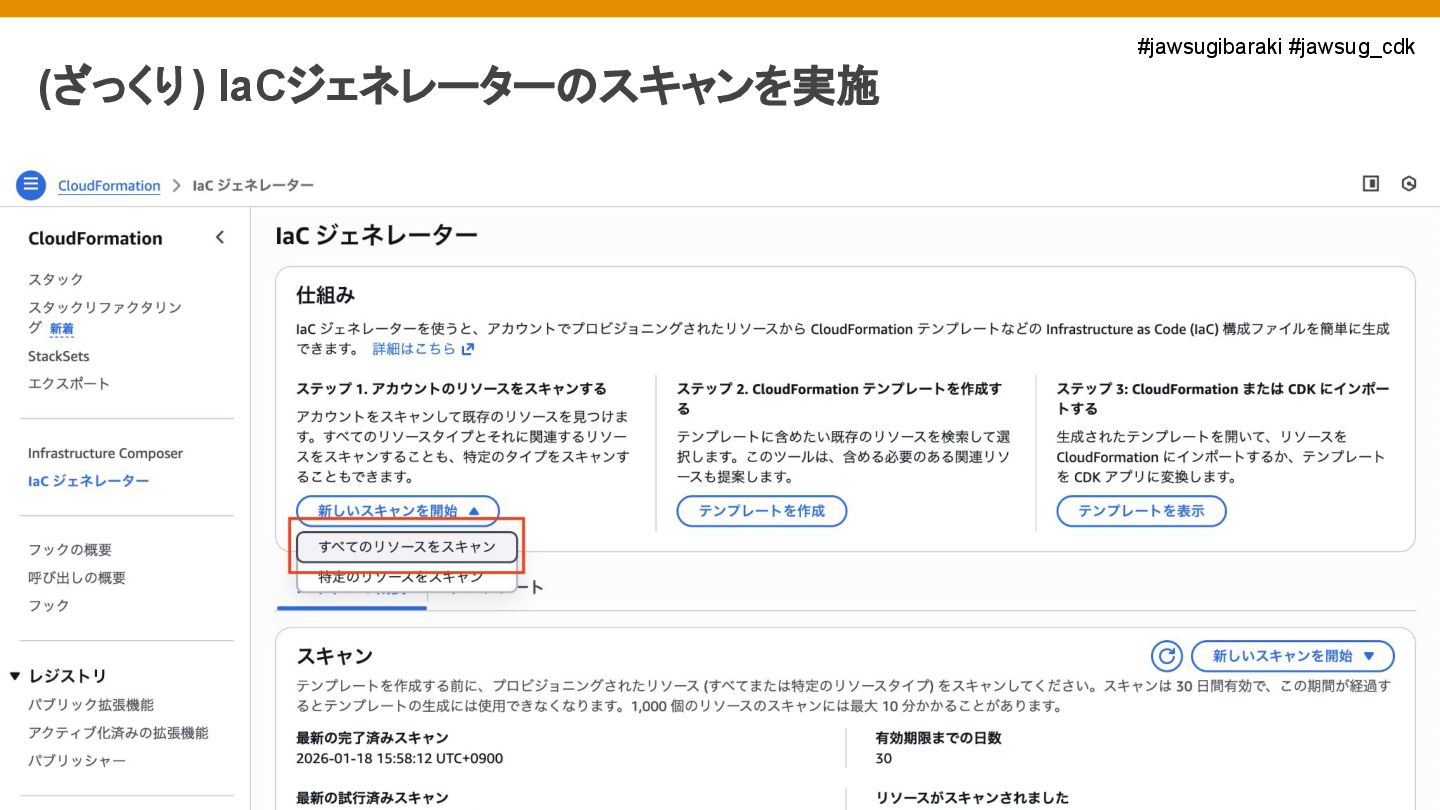
Task: Open the 新しいスキャンを開始 dropdown in step 1
Action: pos(398,511)
